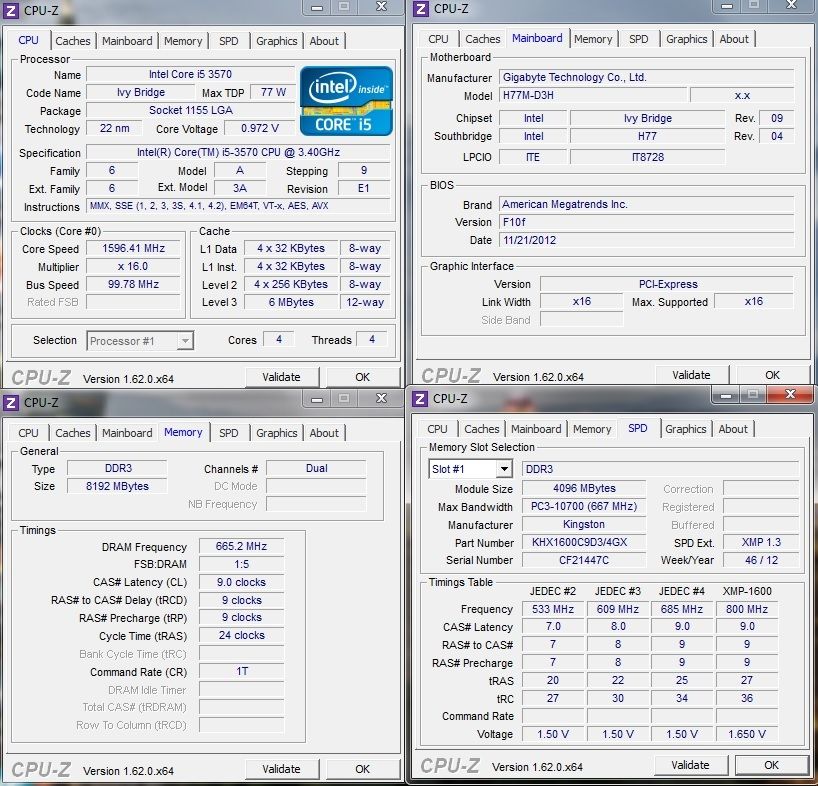Click the Serial Number value CF21447C
The height and width of the screenshot is (786, 818).
coord(584,560)
